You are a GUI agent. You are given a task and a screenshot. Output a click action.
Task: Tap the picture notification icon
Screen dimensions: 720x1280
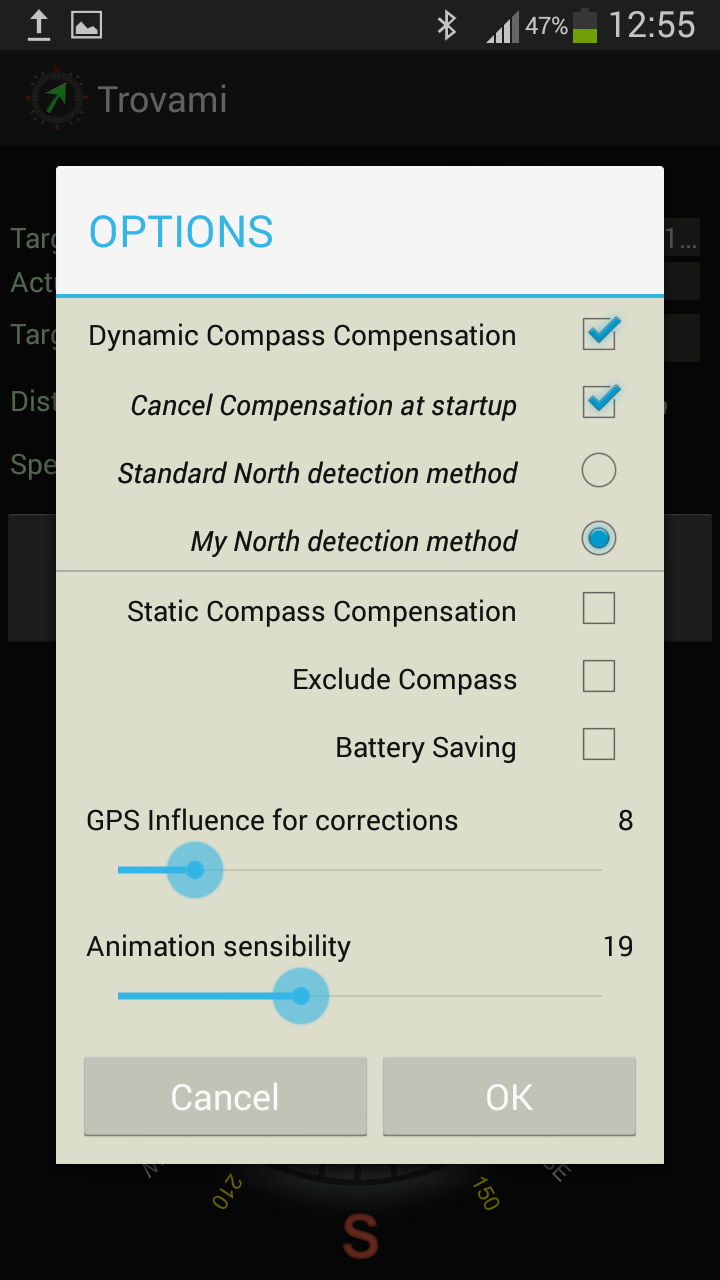click(87, 25)
